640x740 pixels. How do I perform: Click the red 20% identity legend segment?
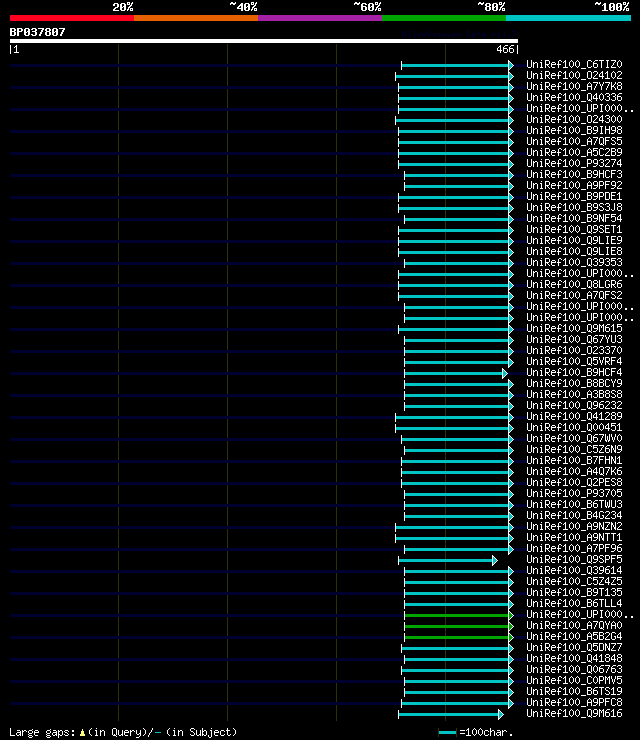click(x=72, y=18)
